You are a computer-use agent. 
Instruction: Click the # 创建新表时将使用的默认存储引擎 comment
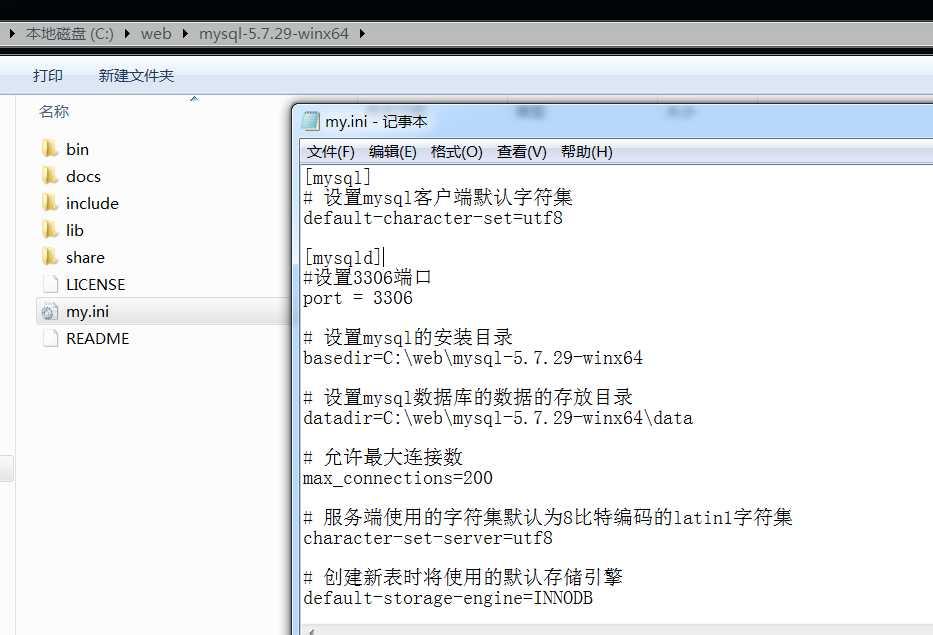(x=463, y=577)
